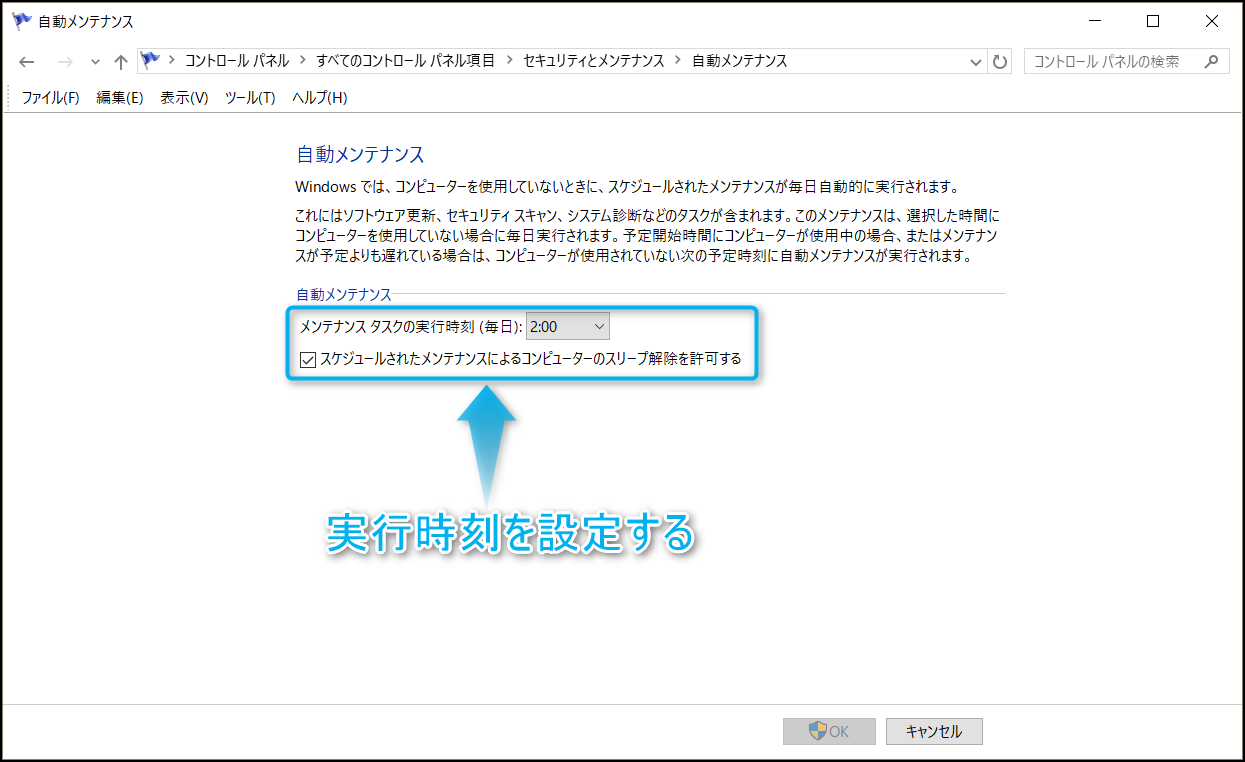This screenshot has width=1245, height=762.
Task: Open the maintenance time 2:00 dropdown
Action: click(x=567, y=326)
